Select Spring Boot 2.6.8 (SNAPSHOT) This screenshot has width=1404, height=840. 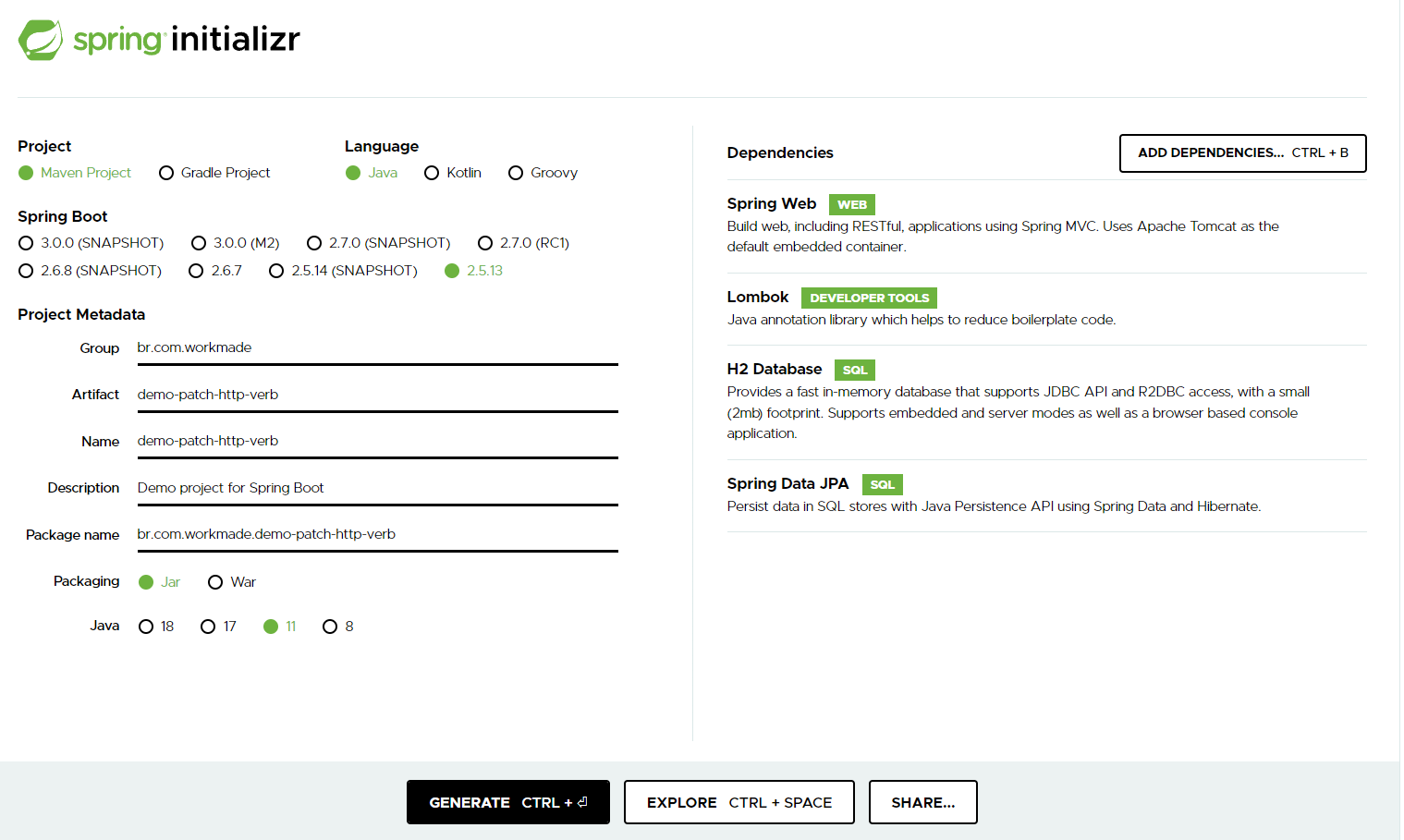[x=91, y=271]
